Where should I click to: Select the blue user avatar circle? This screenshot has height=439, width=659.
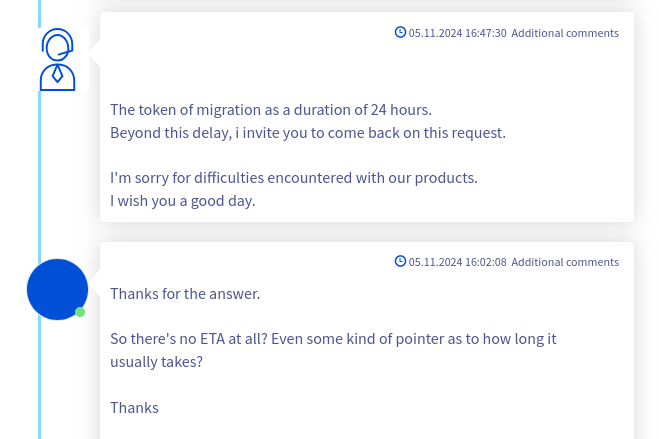point(57,289)
